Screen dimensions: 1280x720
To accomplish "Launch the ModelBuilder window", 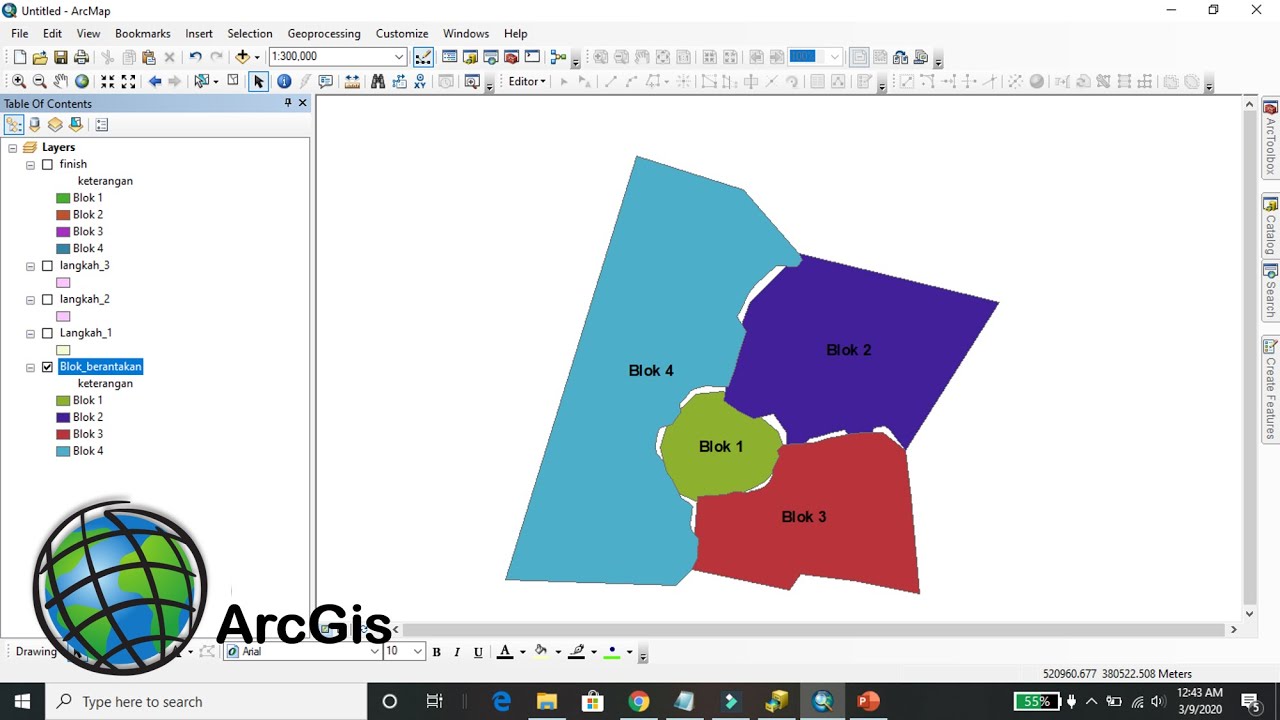I will tap(558, 57).
